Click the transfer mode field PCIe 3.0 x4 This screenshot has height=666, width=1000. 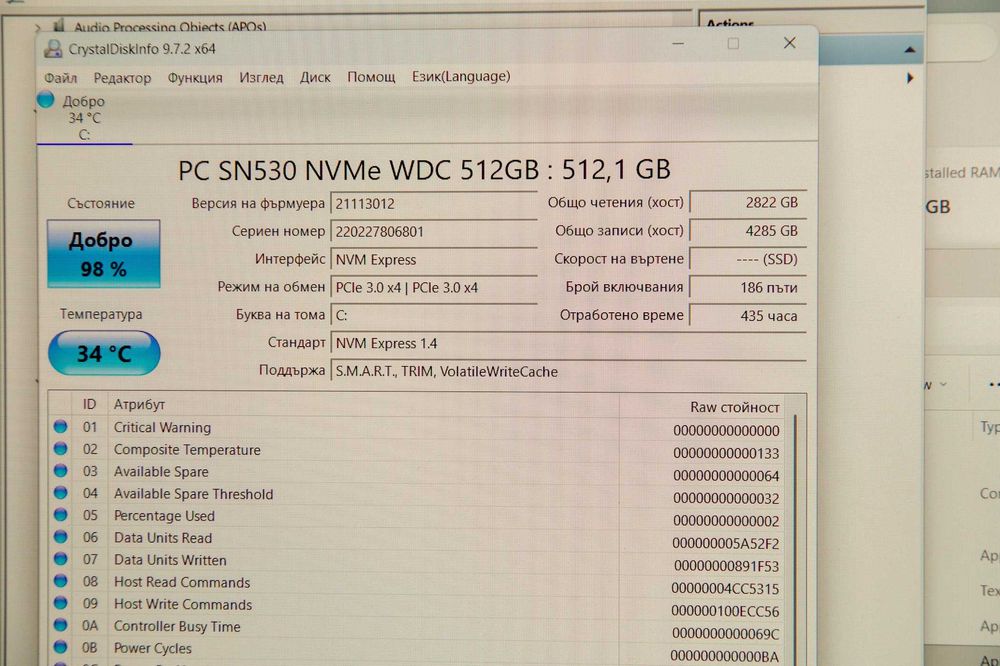434,288
